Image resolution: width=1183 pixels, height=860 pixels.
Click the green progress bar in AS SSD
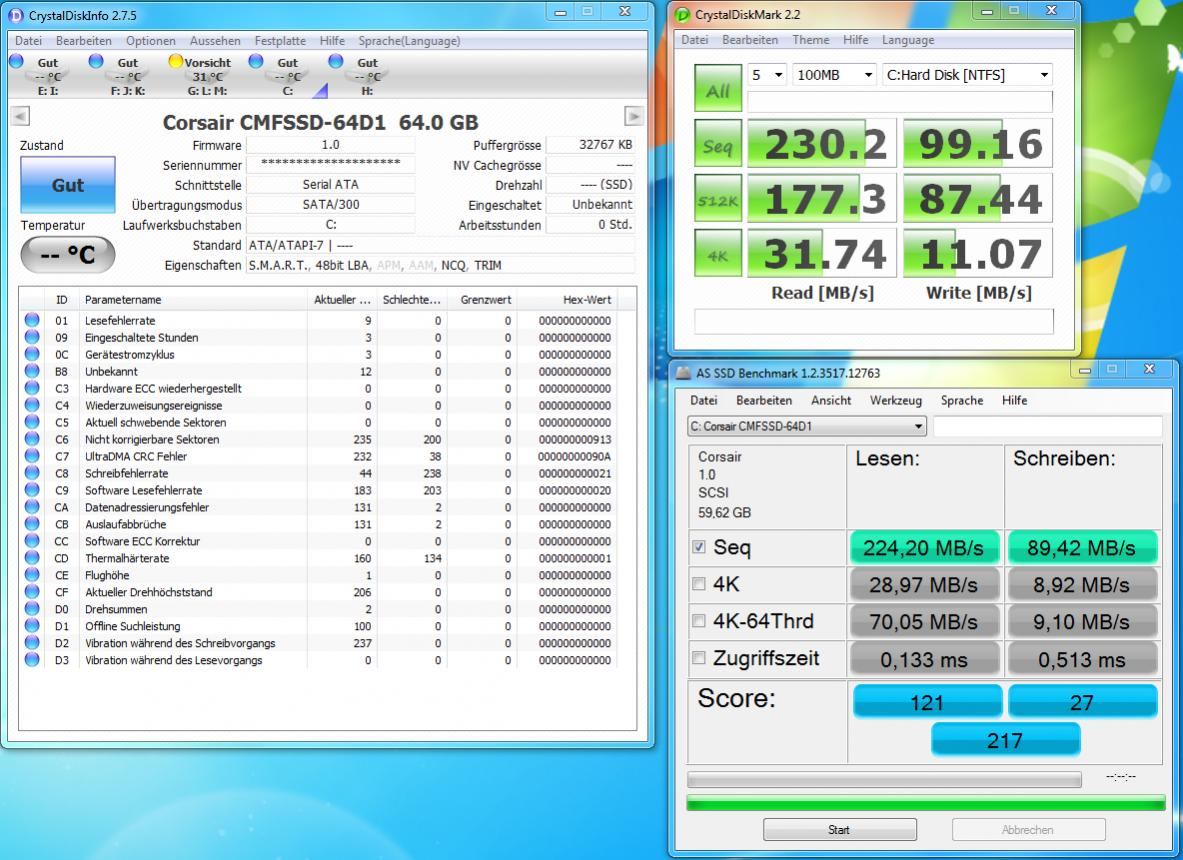(x=926, y=803)
